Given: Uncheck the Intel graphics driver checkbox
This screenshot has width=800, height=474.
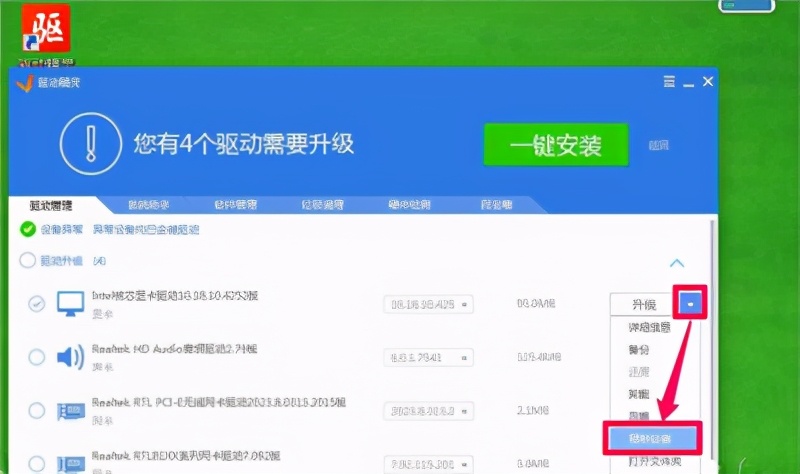Looking at the screenshot, I should (x=36, y=304).
